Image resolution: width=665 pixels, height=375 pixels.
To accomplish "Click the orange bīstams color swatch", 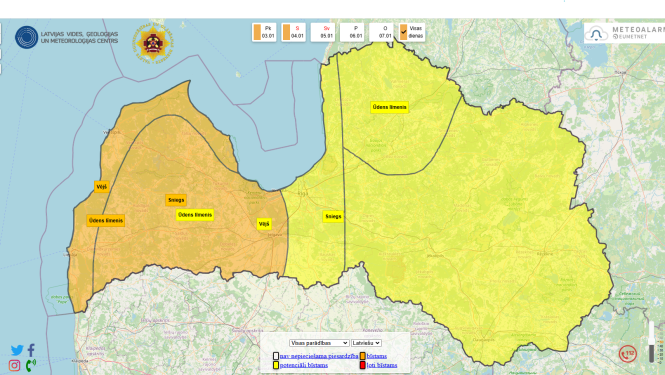I will point(363,356).
